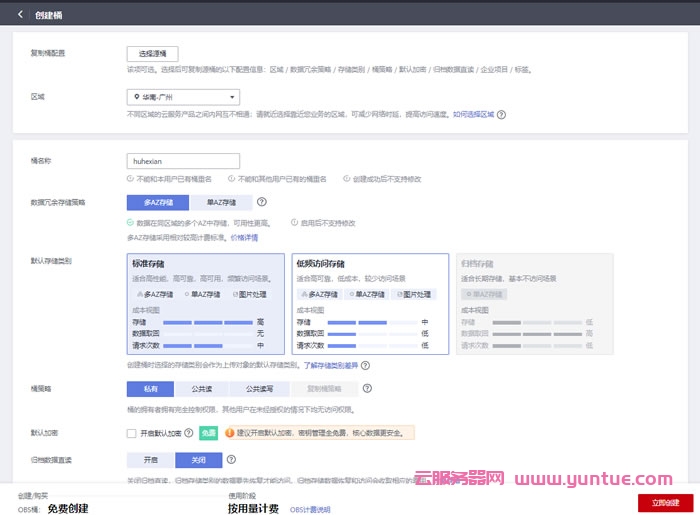Click help icon beside 复制桶策略
Image resolution: width=700 pixels, height=515 pixels.
tap(367, 389)
